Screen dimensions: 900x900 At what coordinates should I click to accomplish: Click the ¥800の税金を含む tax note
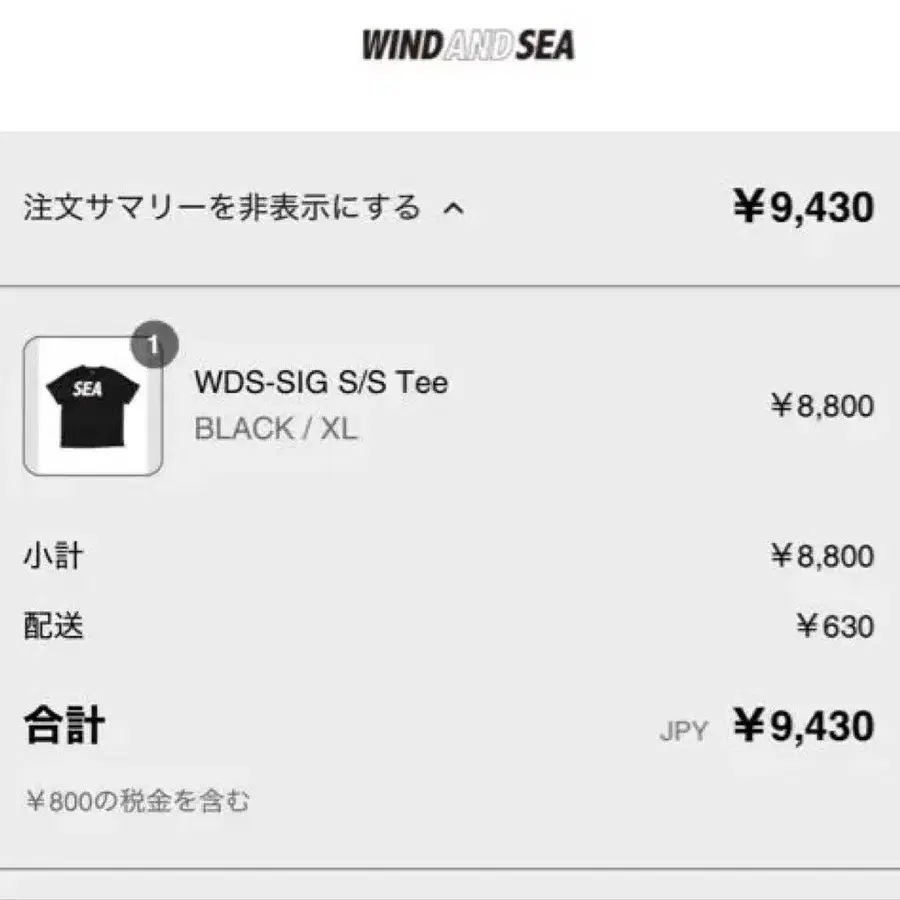138,801
